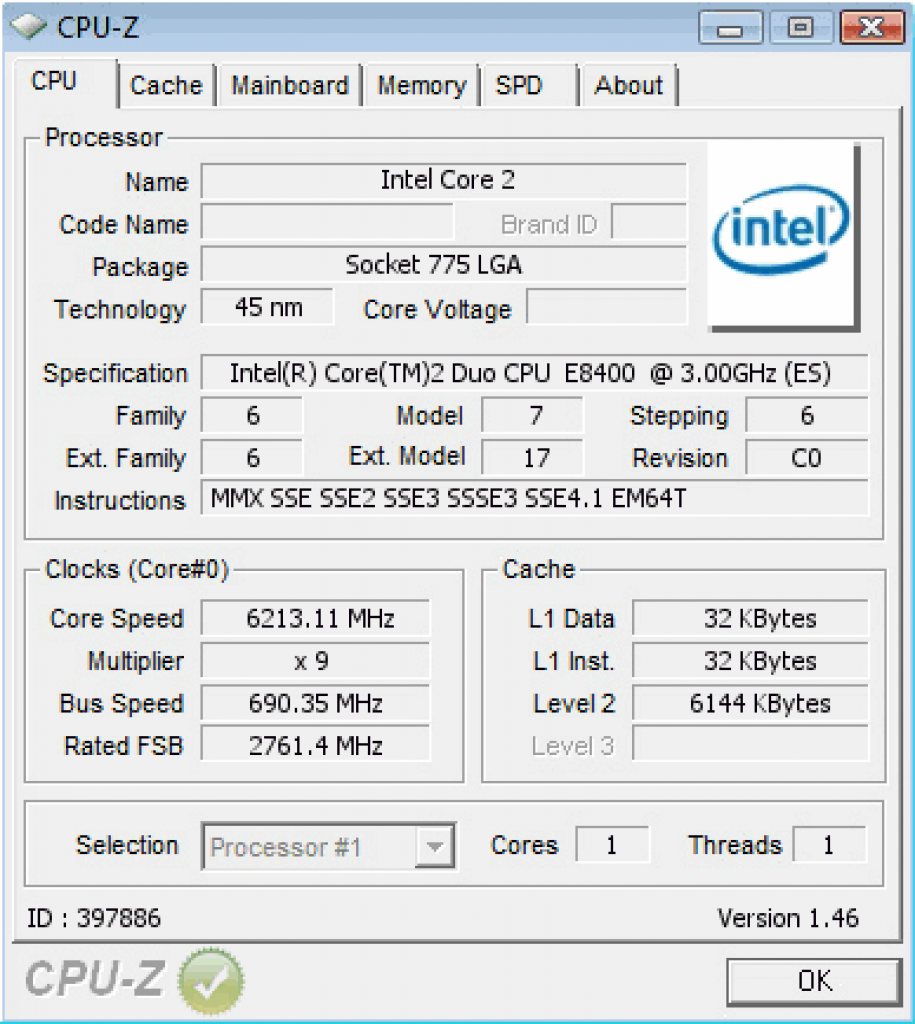This screenshot has height=1024, width=915.
Task: Click the Core Speed value 6213.11 MHz
Action: pyautogui.click(x=316, y=618)
